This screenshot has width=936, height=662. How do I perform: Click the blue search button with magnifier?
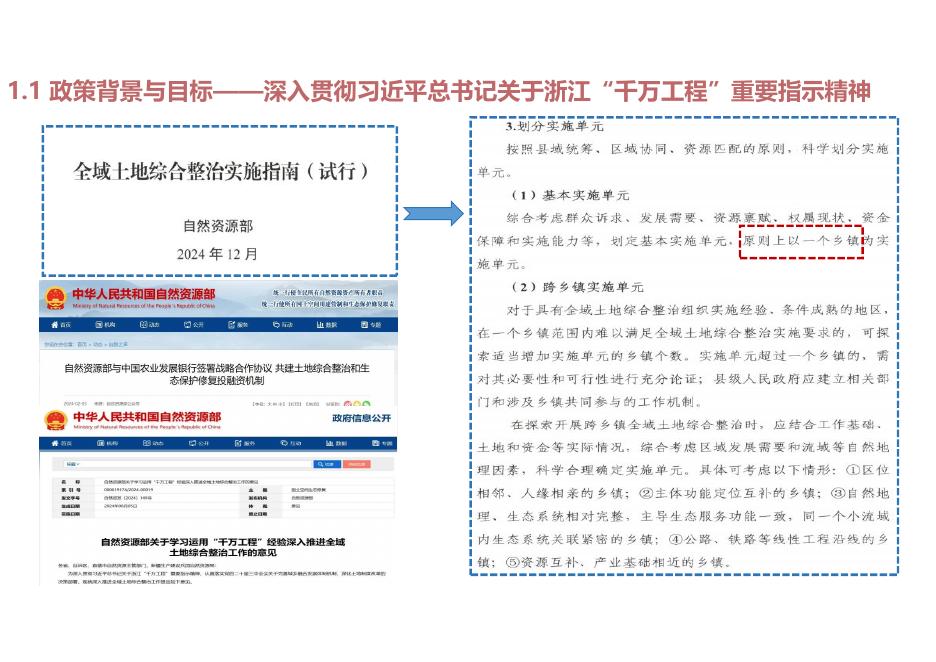pos(327,464)
